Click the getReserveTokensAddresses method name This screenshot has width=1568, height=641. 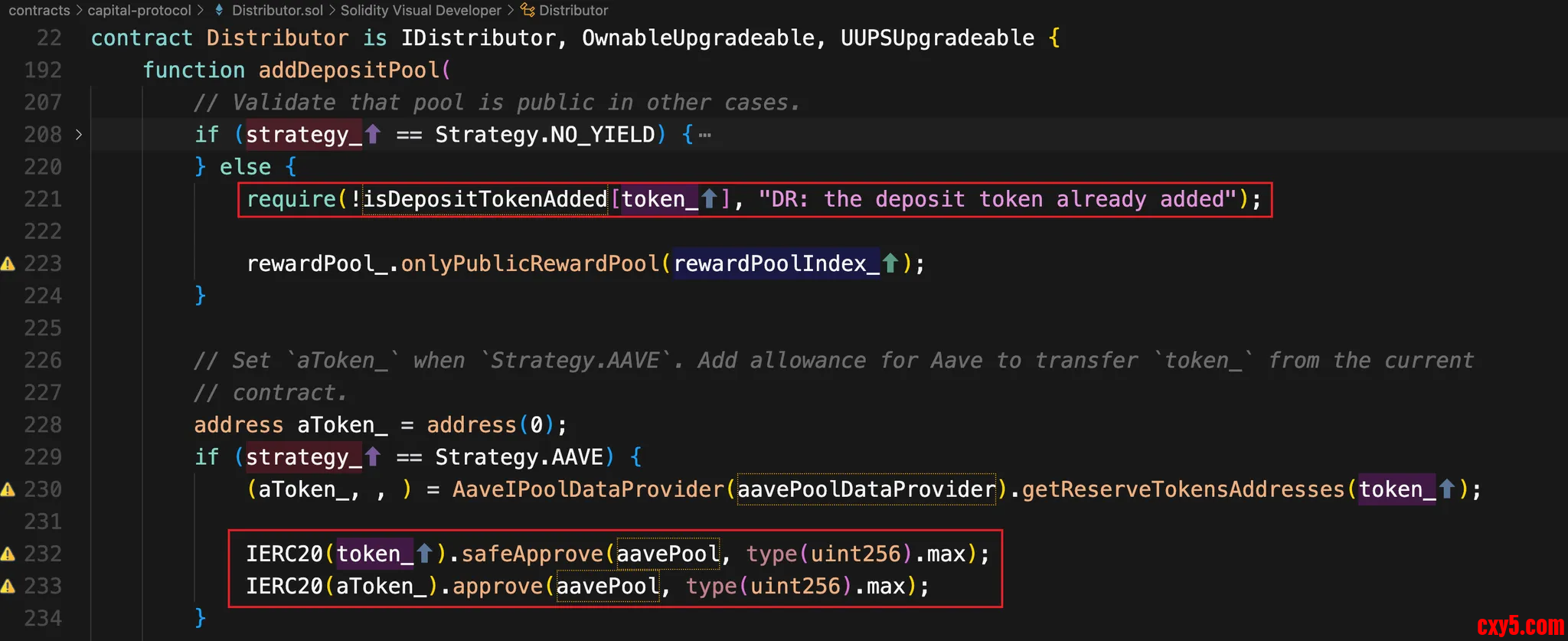(1183, 489)
